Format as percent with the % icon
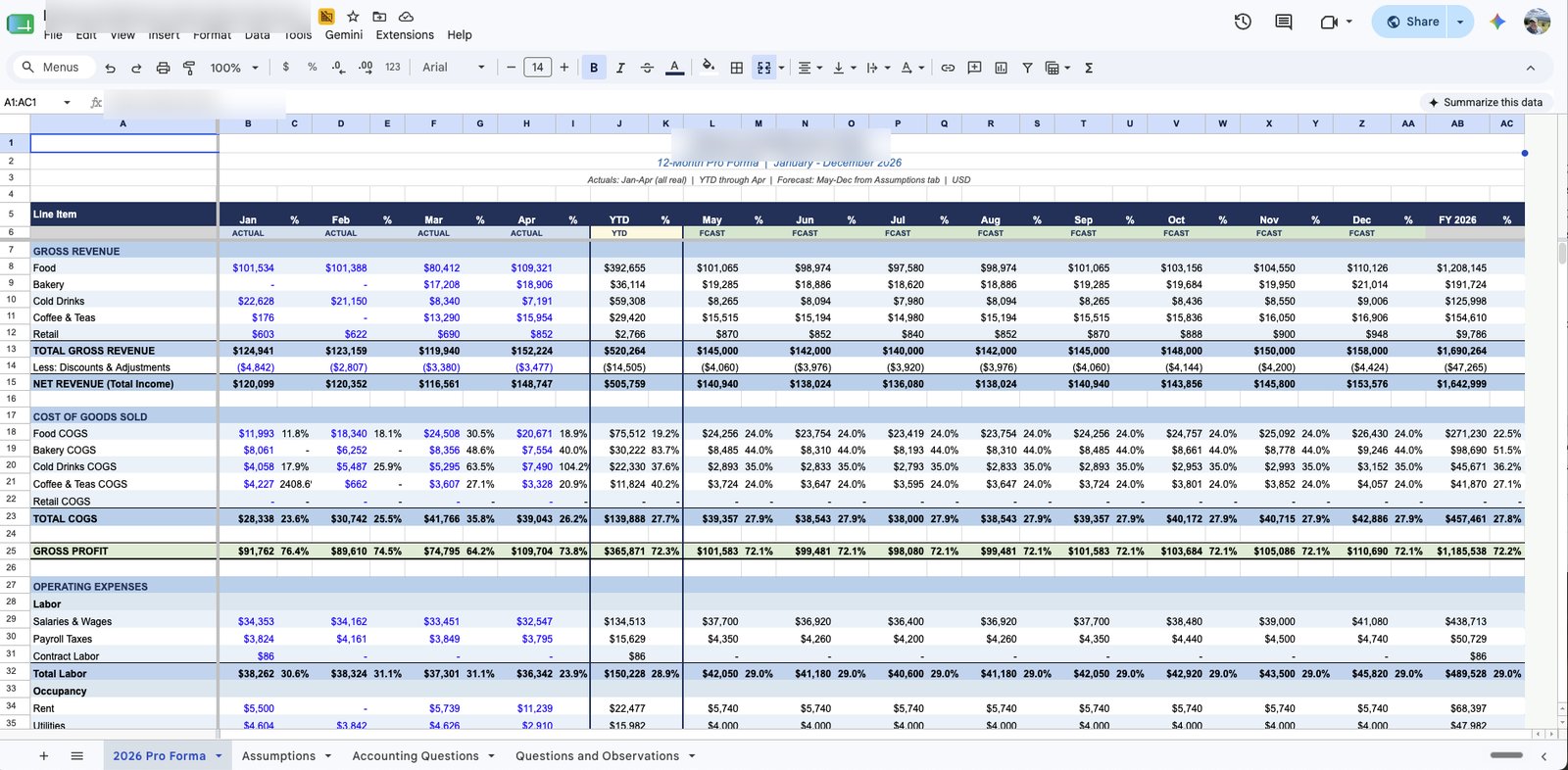1568x770 pixels. pyautogui.click(x=312, y=68)
